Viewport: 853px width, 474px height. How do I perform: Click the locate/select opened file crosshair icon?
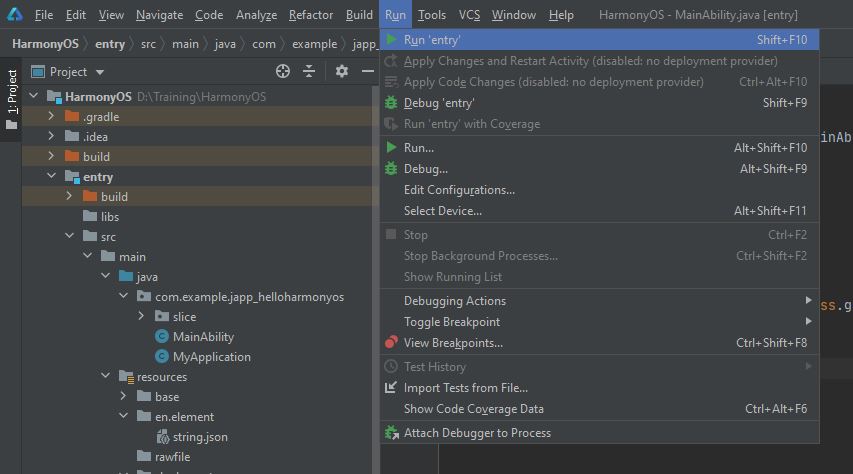283,71
